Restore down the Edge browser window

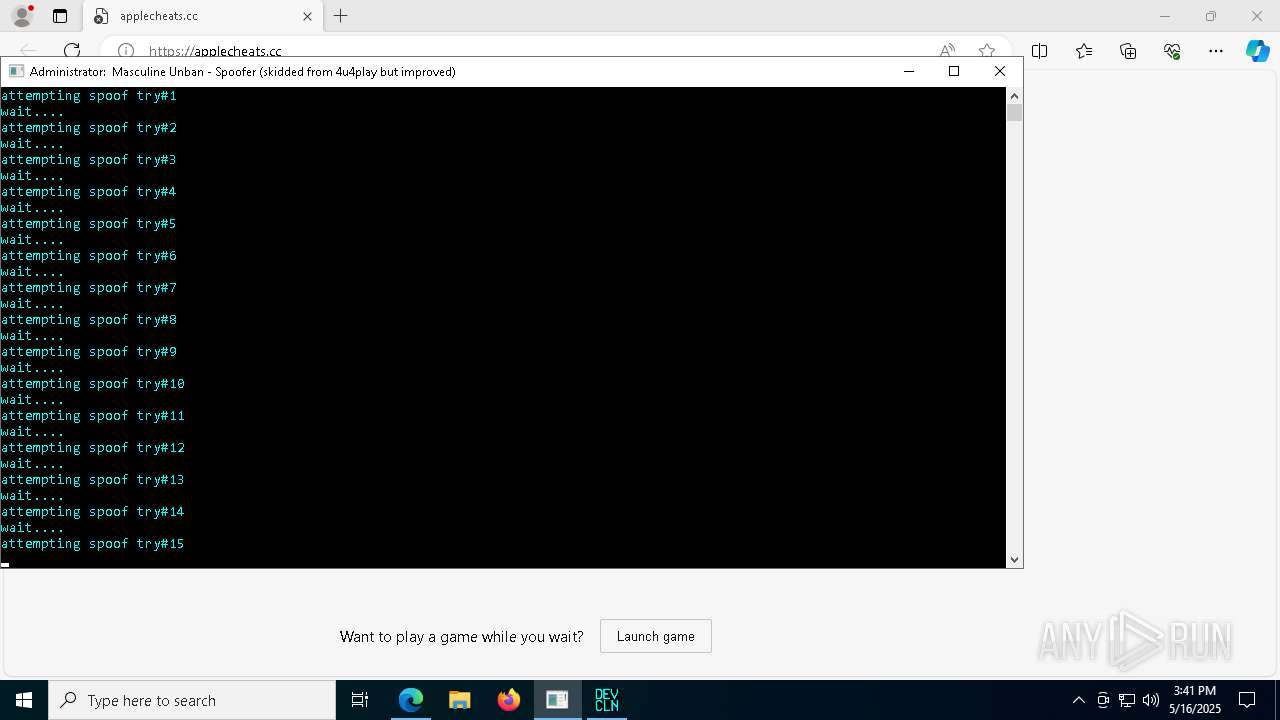1211,16
